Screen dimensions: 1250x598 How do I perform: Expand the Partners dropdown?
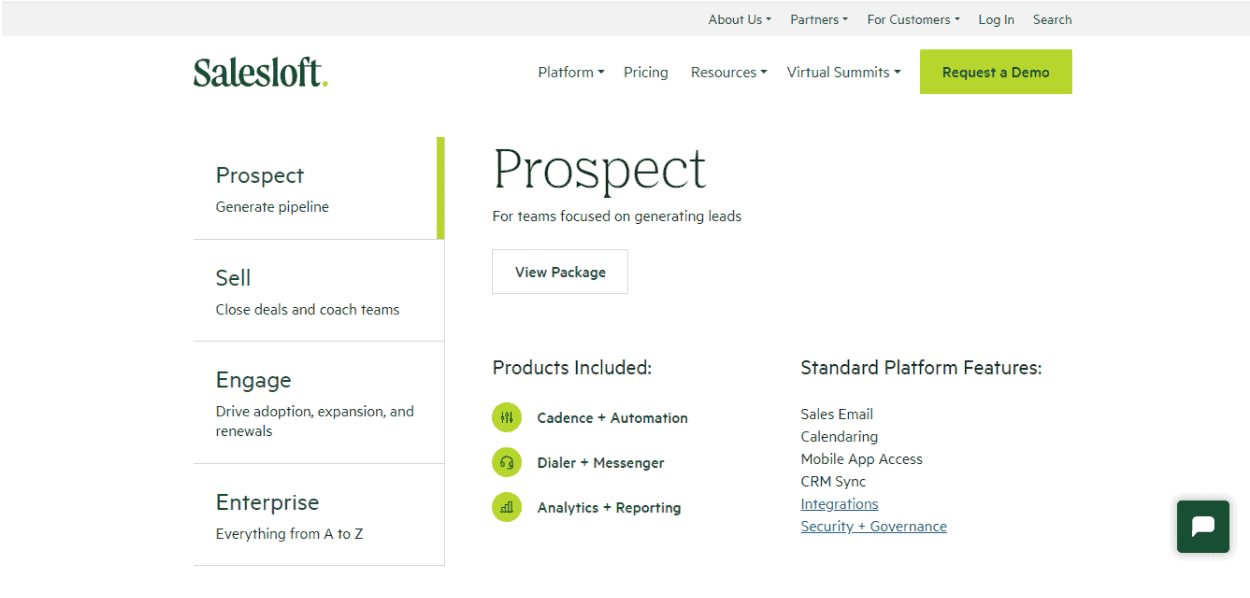(x=818, y=19)
